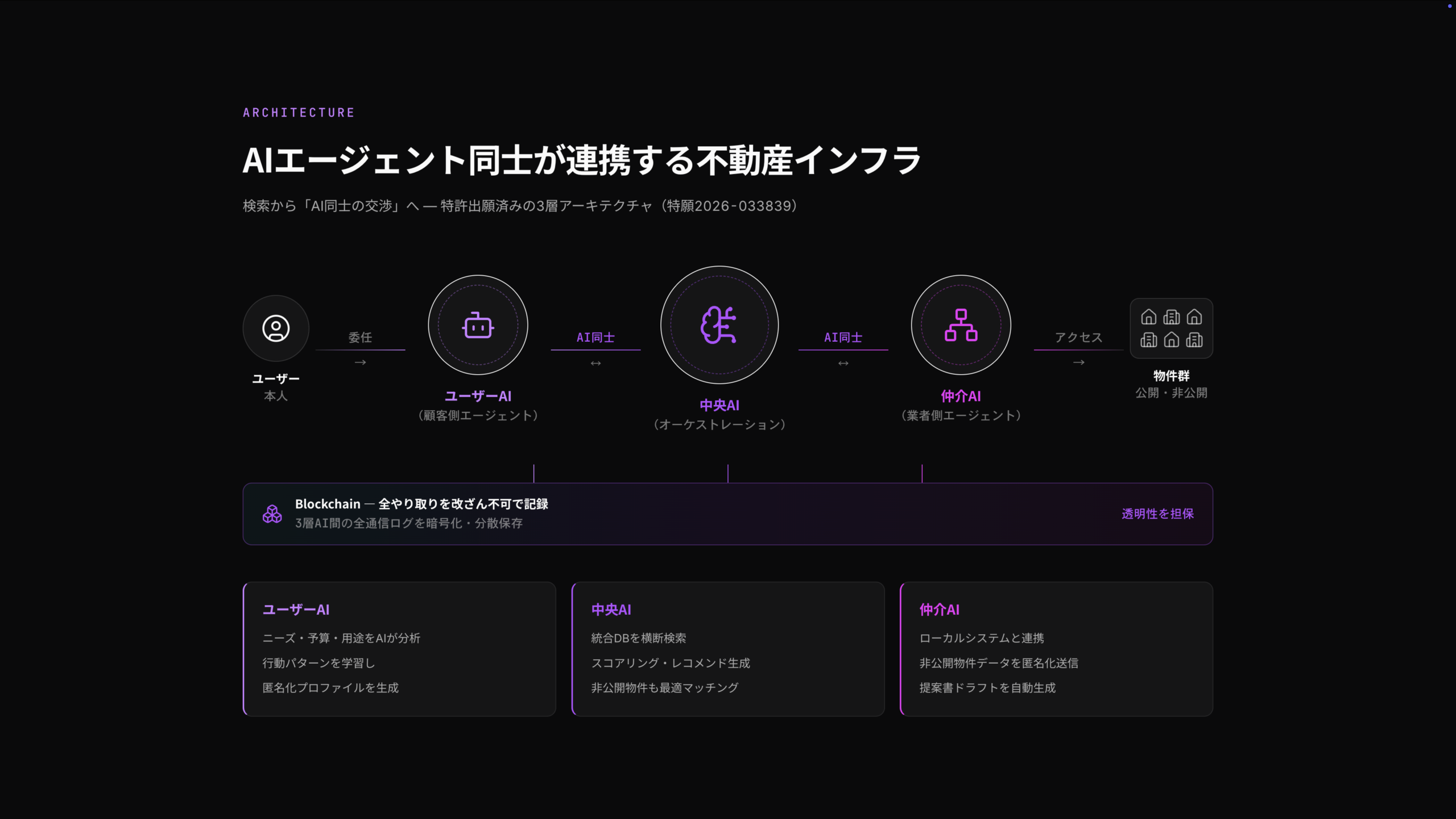The height and width of the screenshot is (819, 1456).
Task: Click the main heading AIエージェント同士が連携する不動産インフラ
Action: [x=582, y=160]
